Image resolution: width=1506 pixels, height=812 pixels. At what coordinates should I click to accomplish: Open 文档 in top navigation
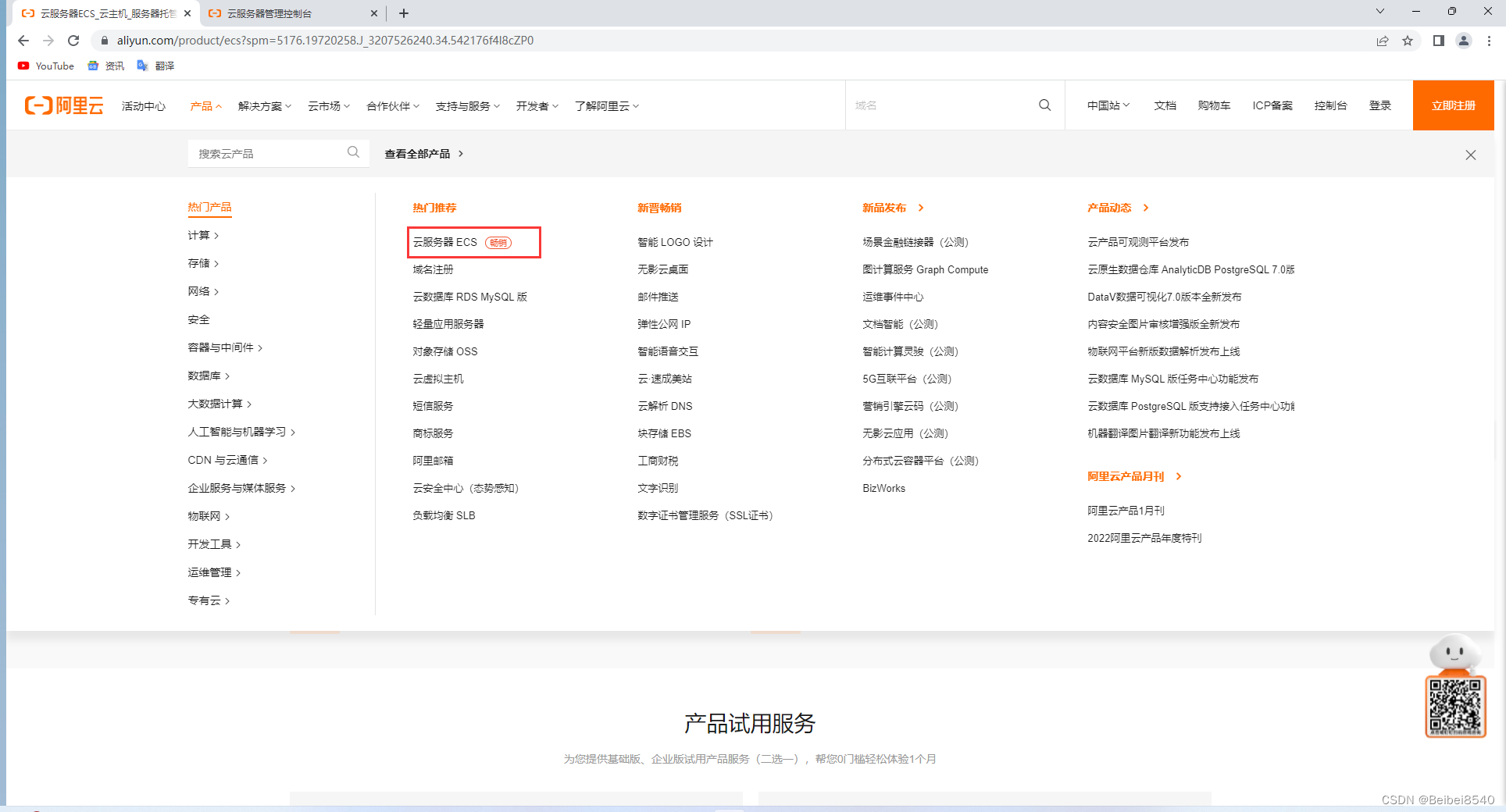[x=1165, y=105]
